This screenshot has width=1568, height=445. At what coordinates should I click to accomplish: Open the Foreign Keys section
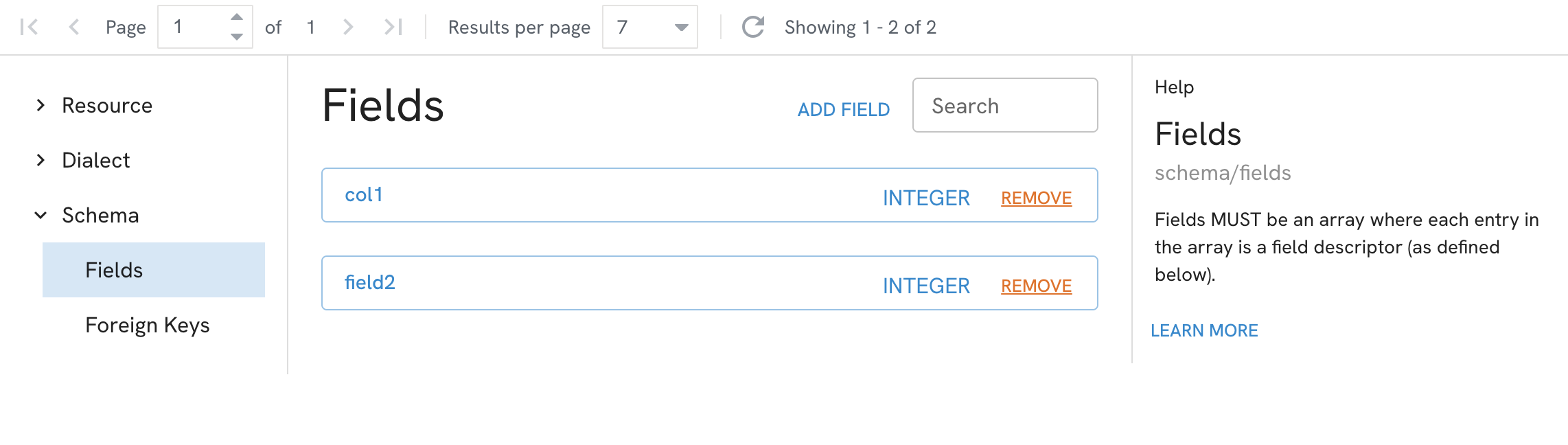(x=148, y=325)
